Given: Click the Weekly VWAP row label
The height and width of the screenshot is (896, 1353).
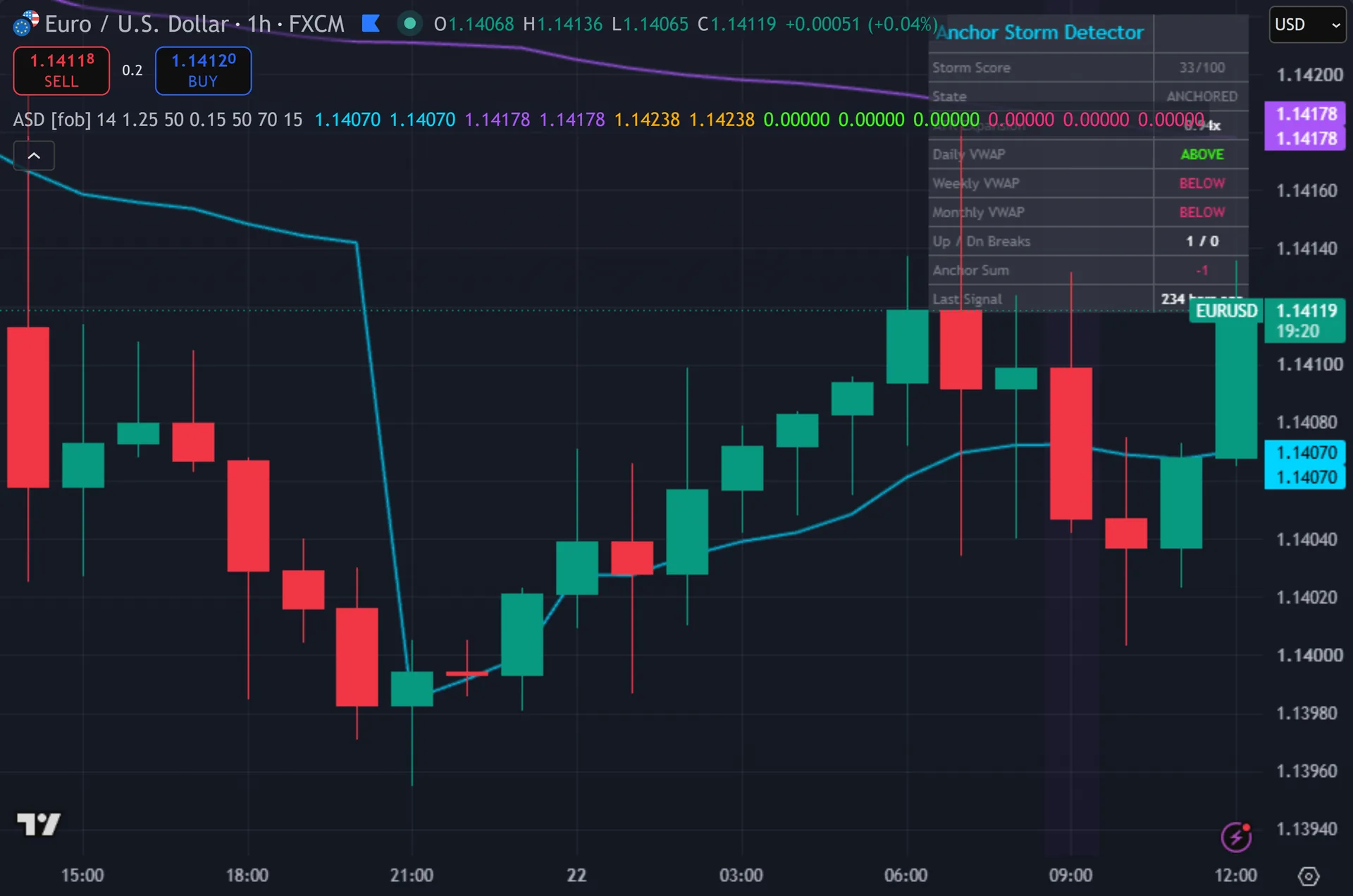Looking at the screenshot, I should pyautogui.click(x=976, y=183).
